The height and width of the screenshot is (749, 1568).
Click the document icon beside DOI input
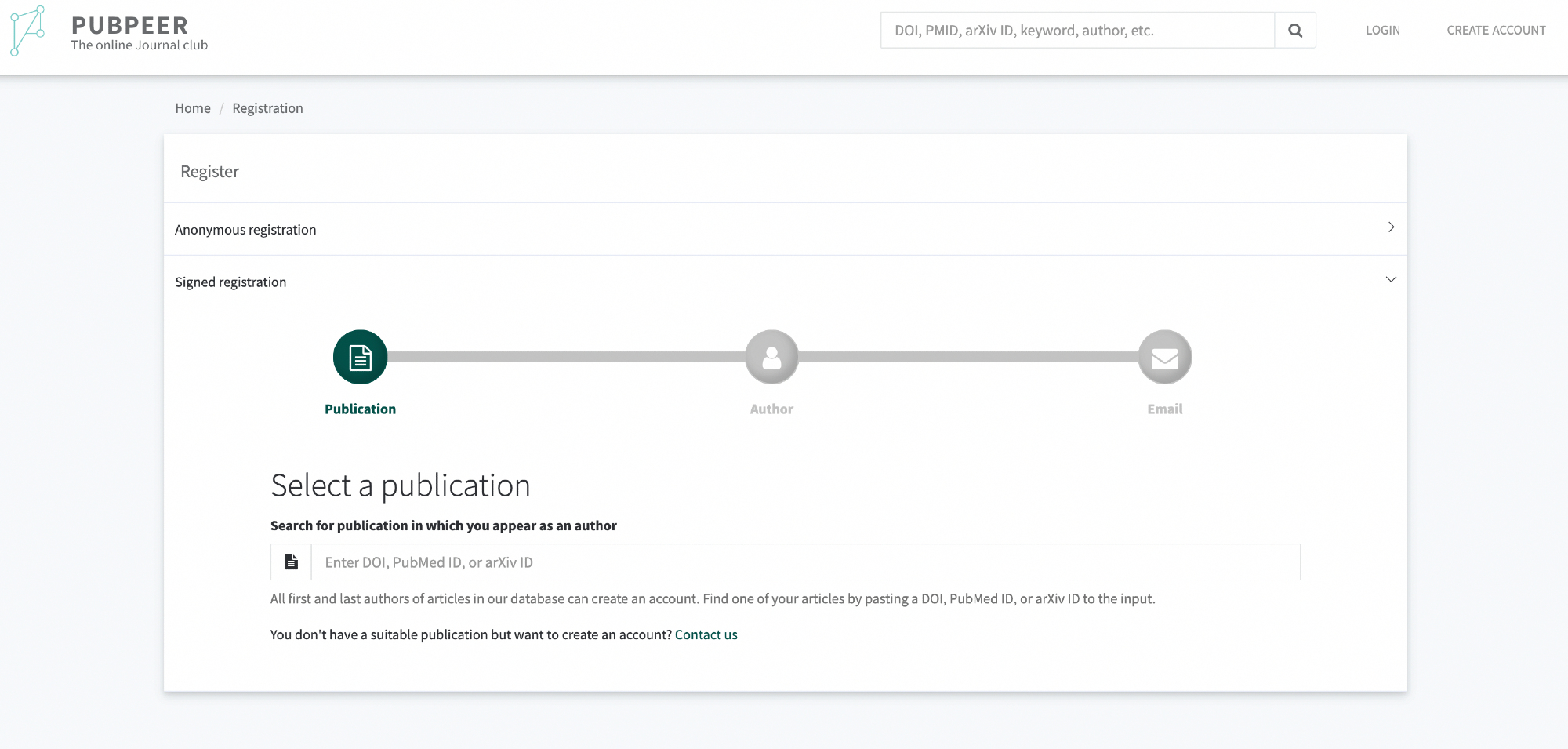pyautogui.click(x=291, y=562)
